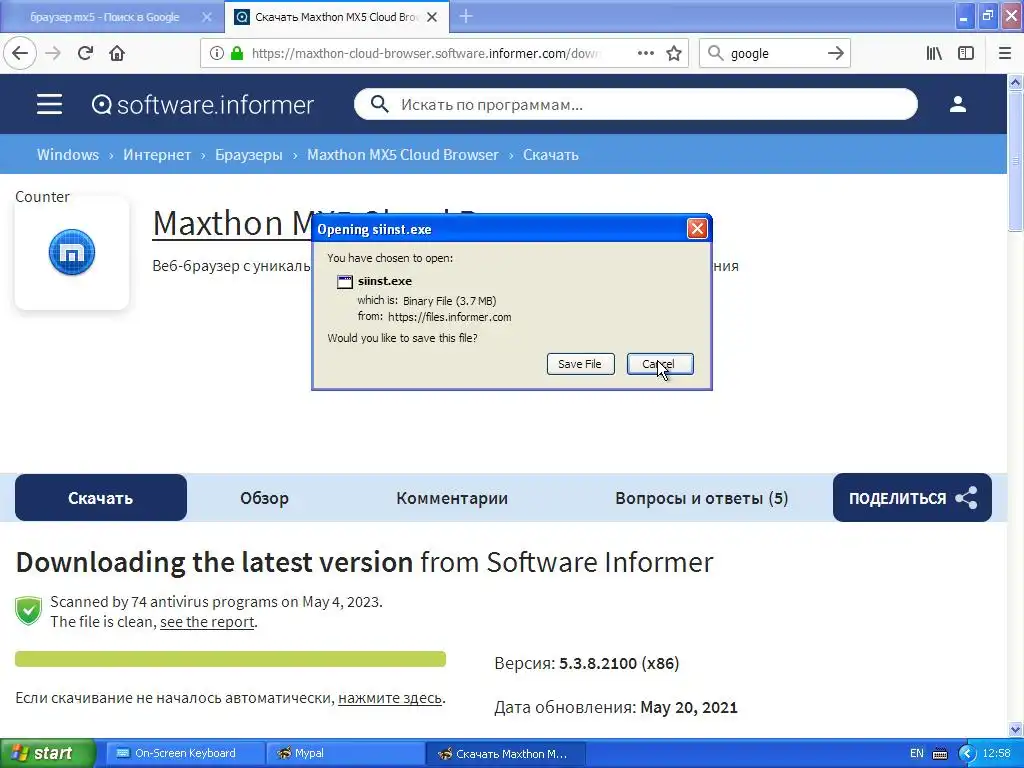1024x768 pixels.
Task: Click the google browser search box
Action: point(775,53)
